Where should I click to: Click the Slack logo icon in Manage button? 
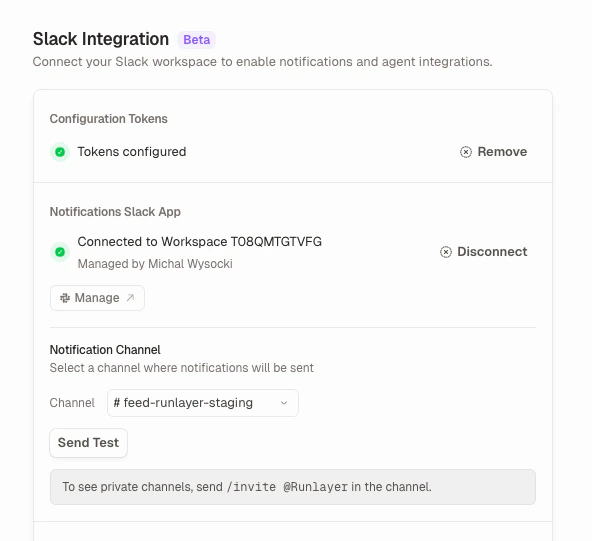65,298
